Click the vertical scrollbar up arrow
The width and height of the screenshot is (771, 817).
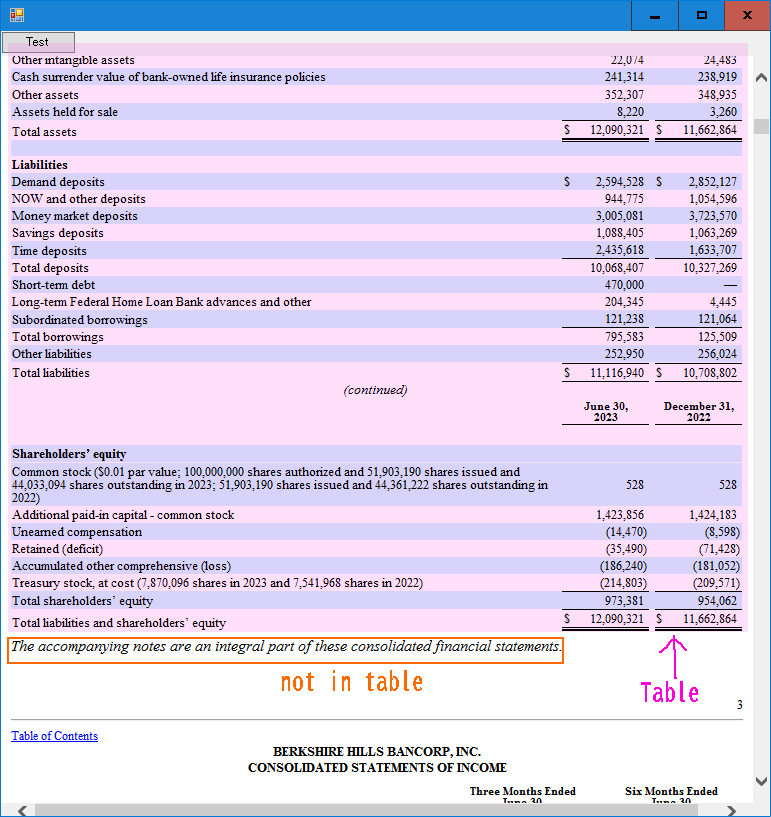click(x=761, y=78)
